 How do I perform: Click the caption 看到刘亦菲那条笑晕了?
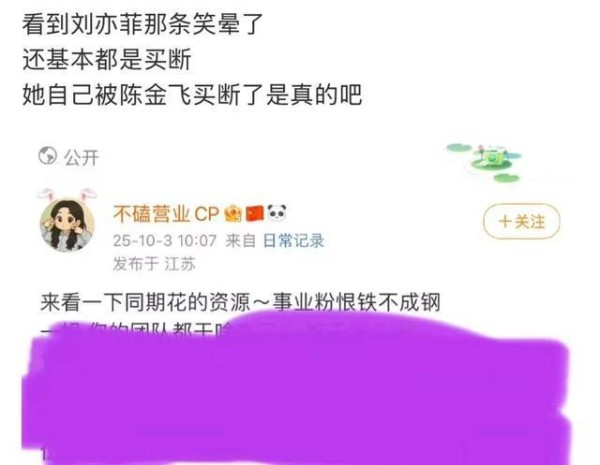(x=142, y=24)
